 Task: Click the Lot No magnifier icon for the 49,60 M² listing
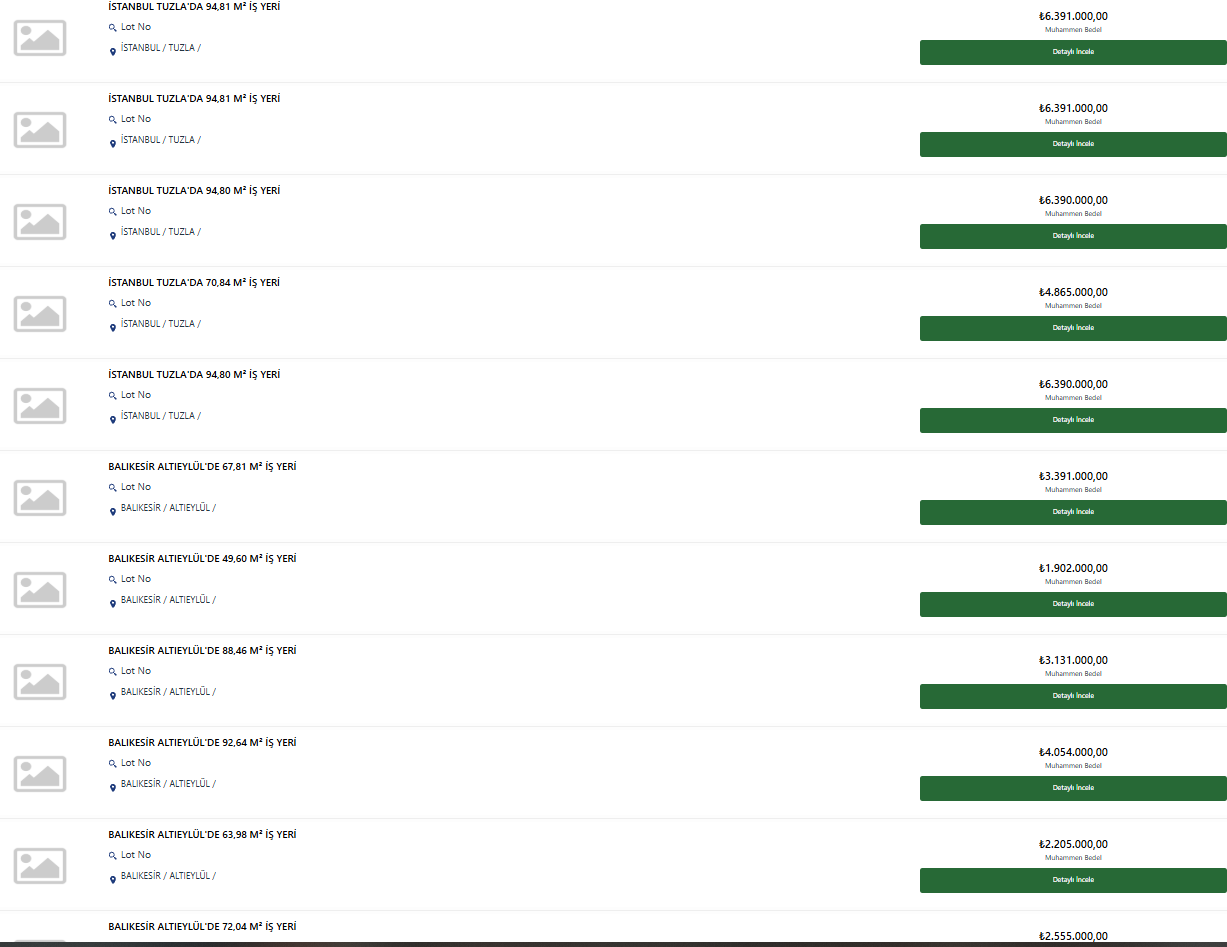113,580
